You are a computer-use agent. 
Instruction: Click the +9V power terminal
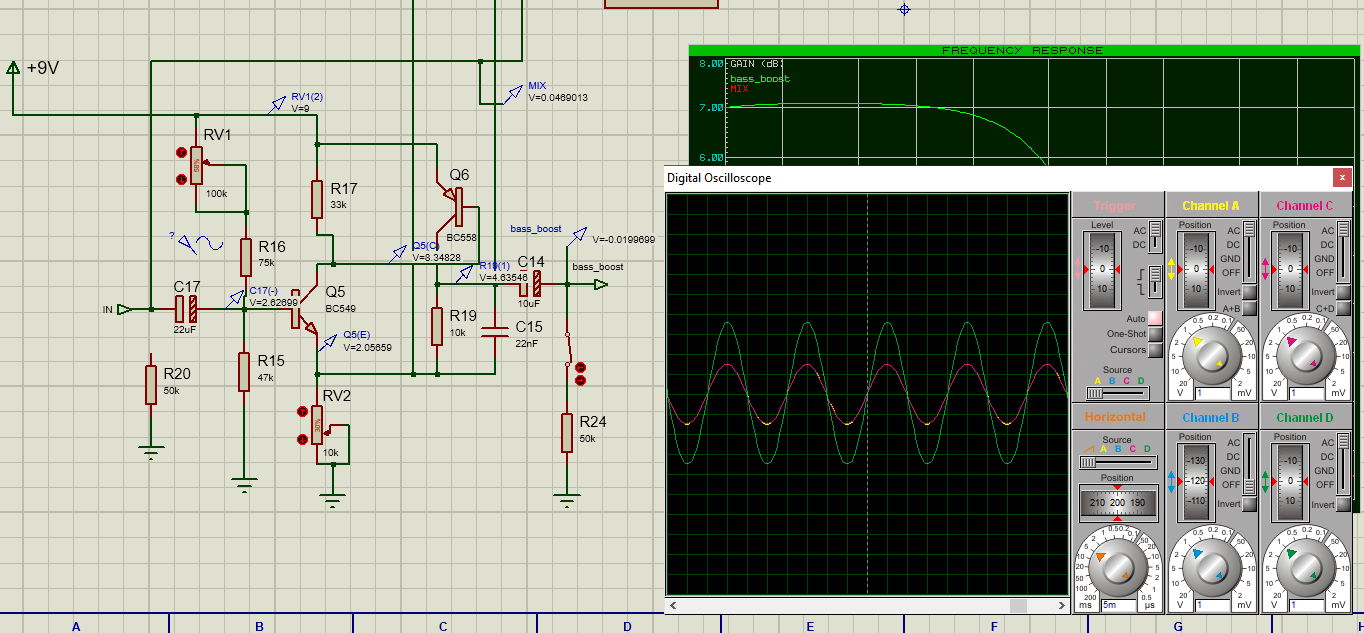click(x=13, y=68)
